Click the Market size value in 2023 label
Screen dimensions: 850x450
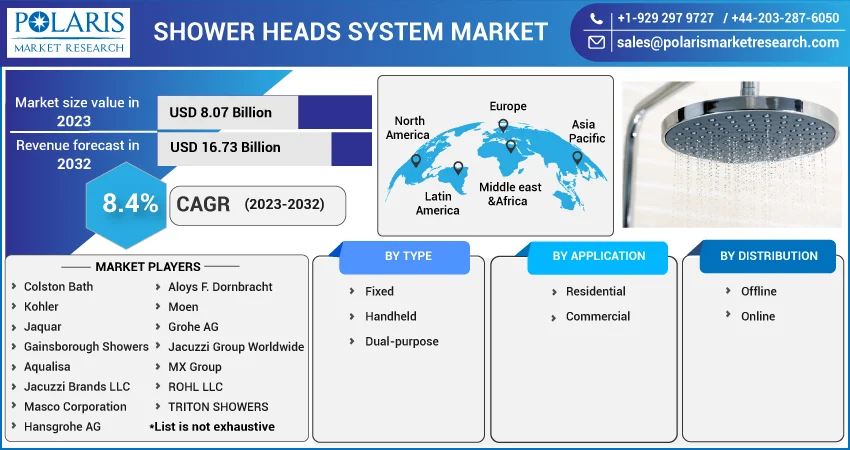76,111
